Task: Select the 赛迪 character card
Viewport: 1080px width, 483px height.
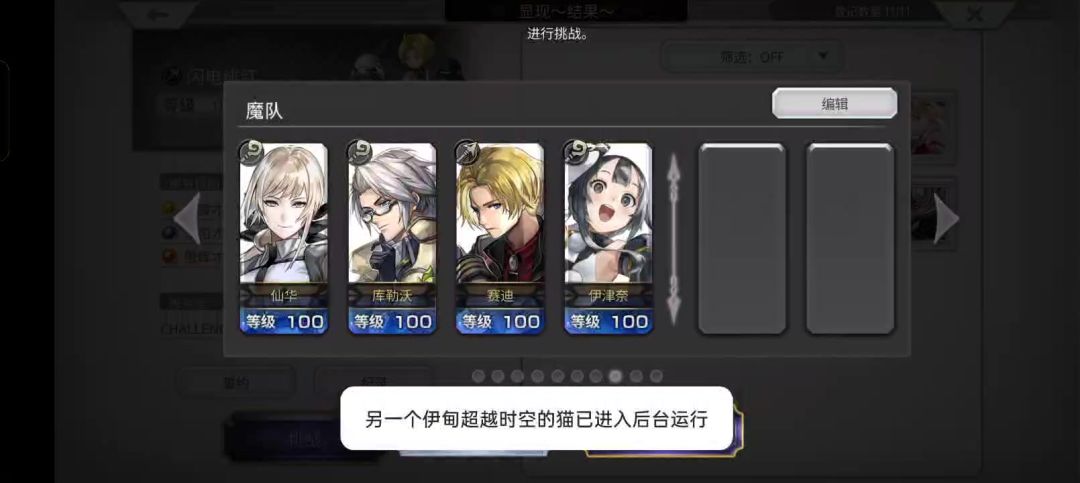Action: tap(500, 238)
